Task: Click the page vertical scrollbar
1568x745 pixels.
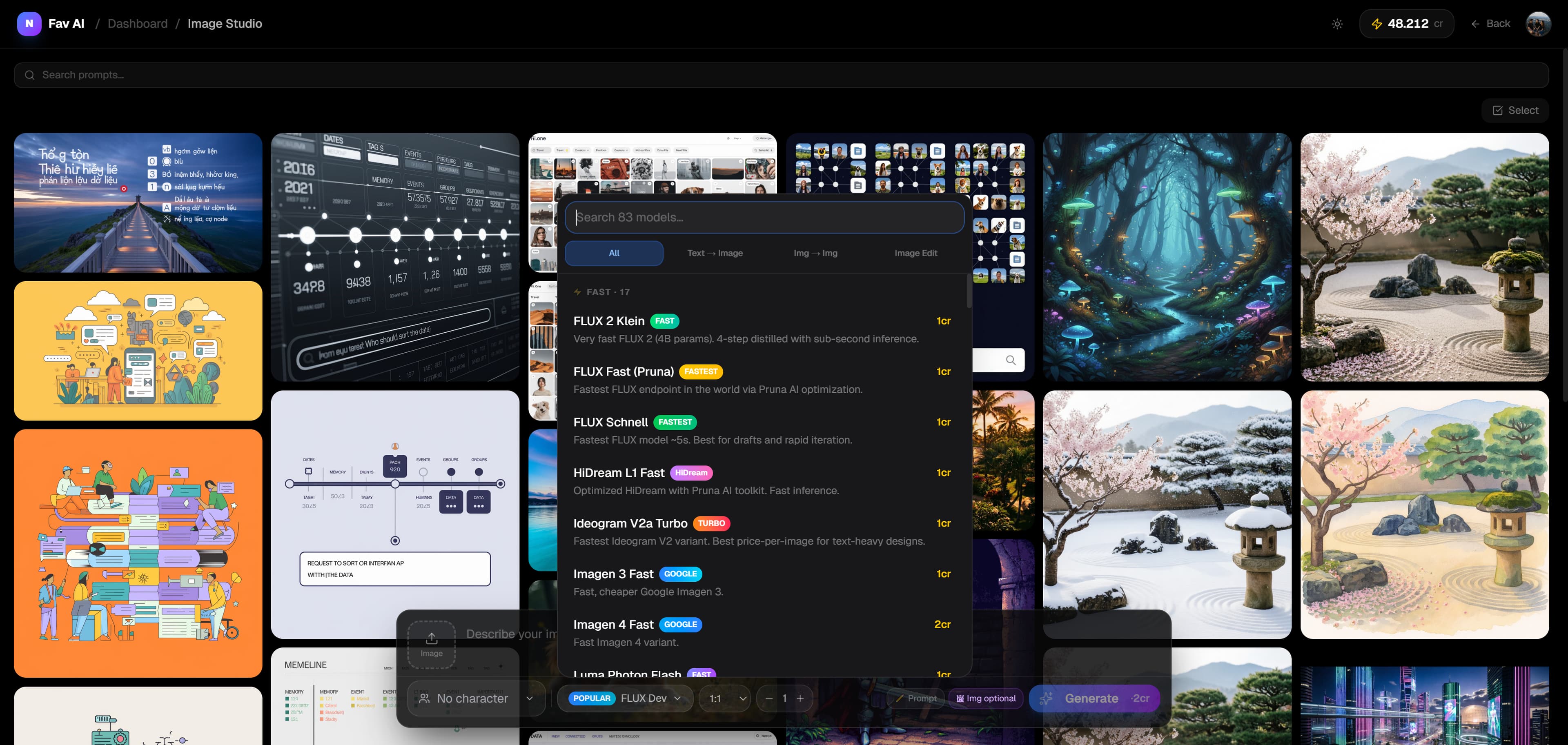Action: (1564, 225)
